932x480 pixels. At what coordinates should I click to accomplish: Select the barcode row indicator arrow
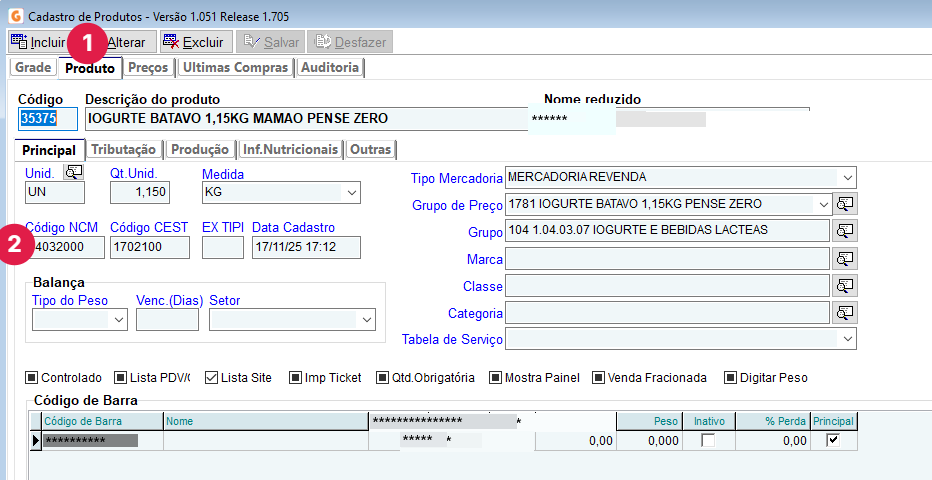pos(36,441)
